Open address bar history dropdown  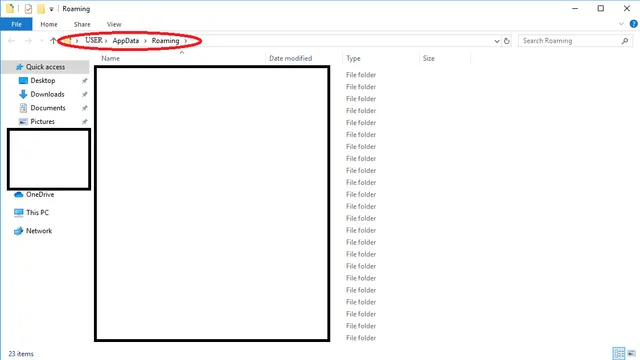click(497, 41)
